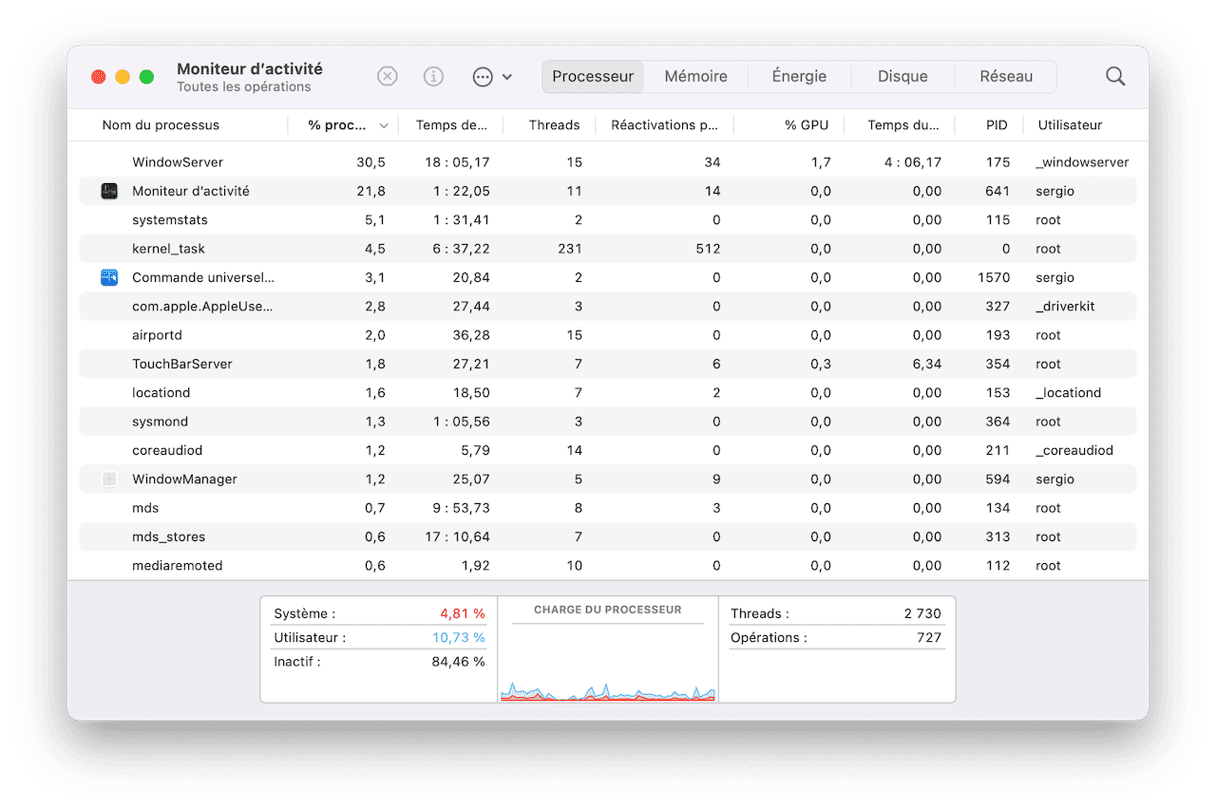Click the Charge du processeur graph

pos(607,660)
